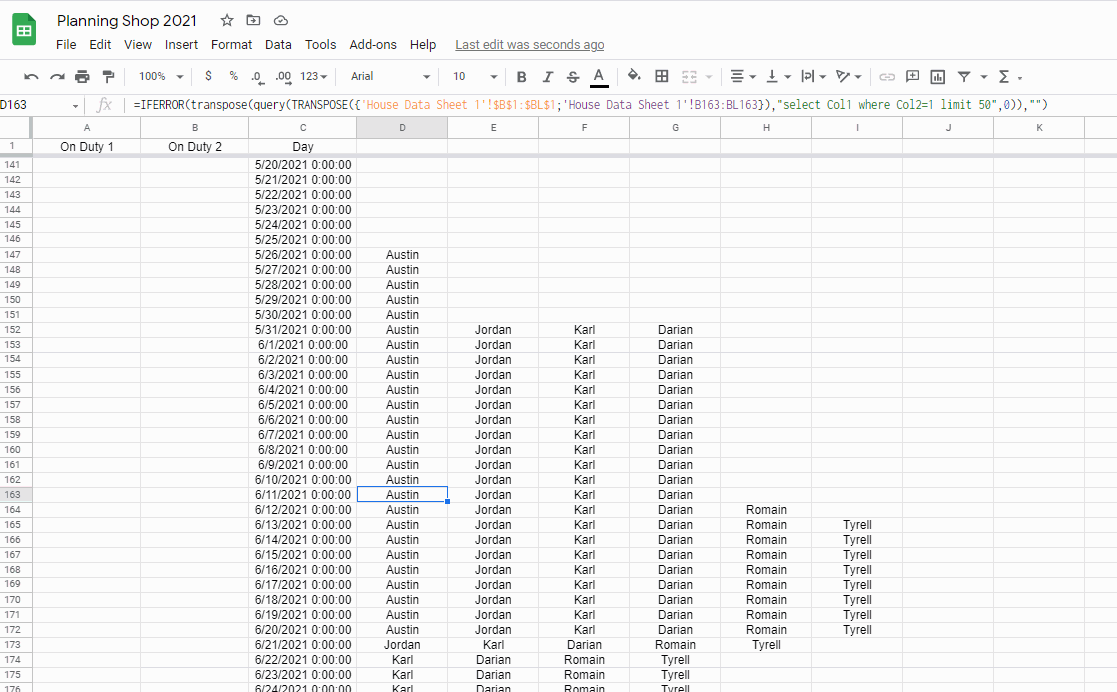
Task: Toggle bold formatting
Action: pos(521,77)
